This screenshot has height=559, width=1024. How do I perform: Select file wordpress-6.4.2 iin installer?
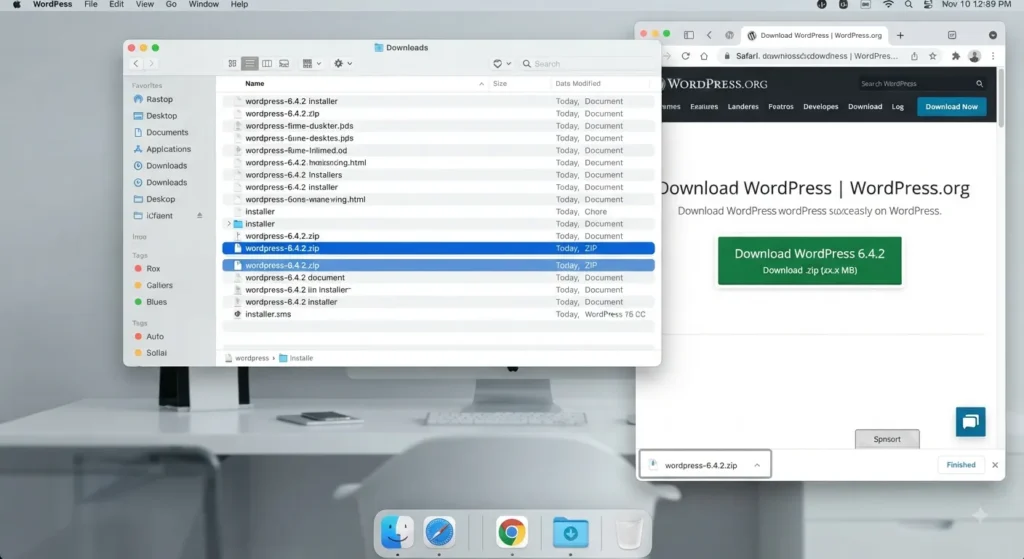(438, 289)
